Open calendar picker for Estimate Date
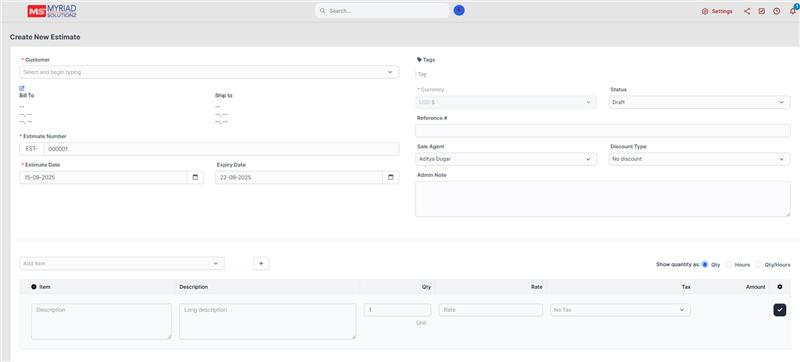The height and width of the screenshot is (362, 800). (195, 177)
